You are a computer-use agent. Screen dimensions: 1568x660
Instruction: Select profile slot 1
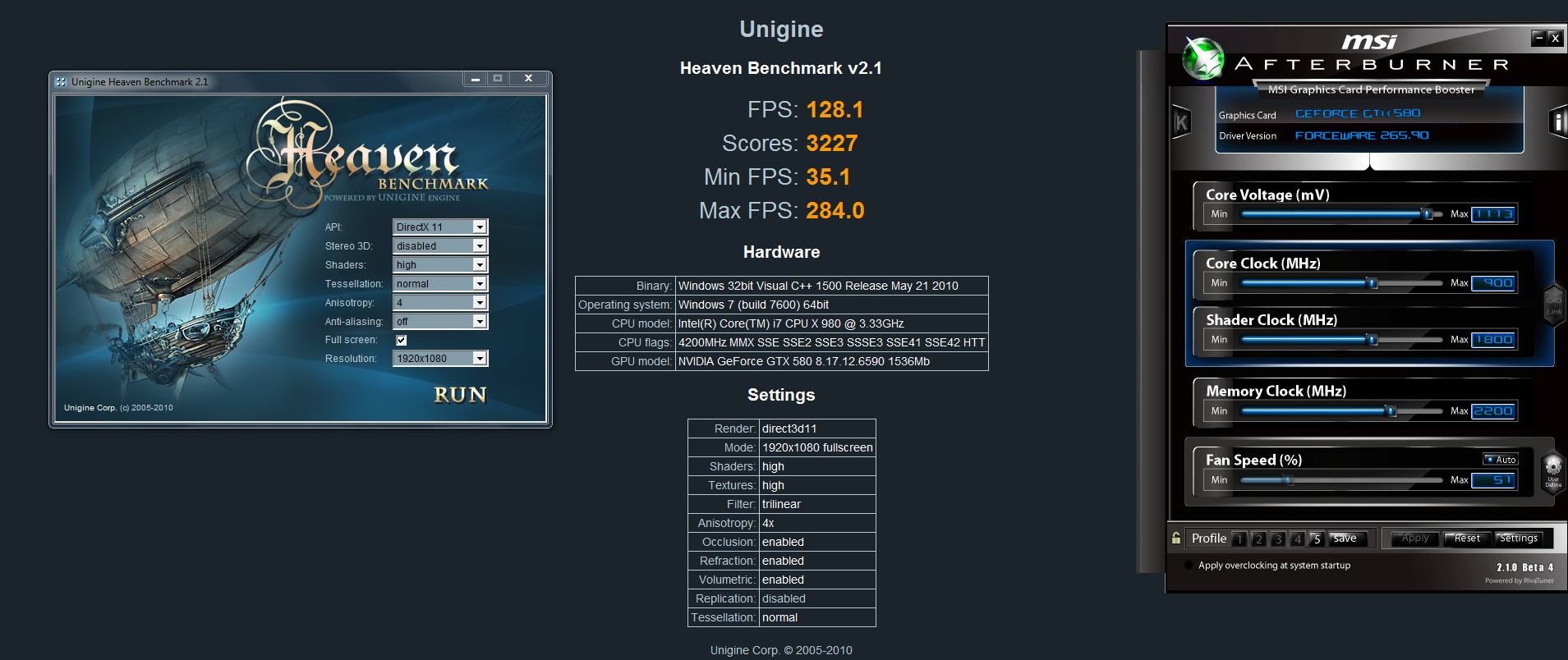pos(1239,539)
